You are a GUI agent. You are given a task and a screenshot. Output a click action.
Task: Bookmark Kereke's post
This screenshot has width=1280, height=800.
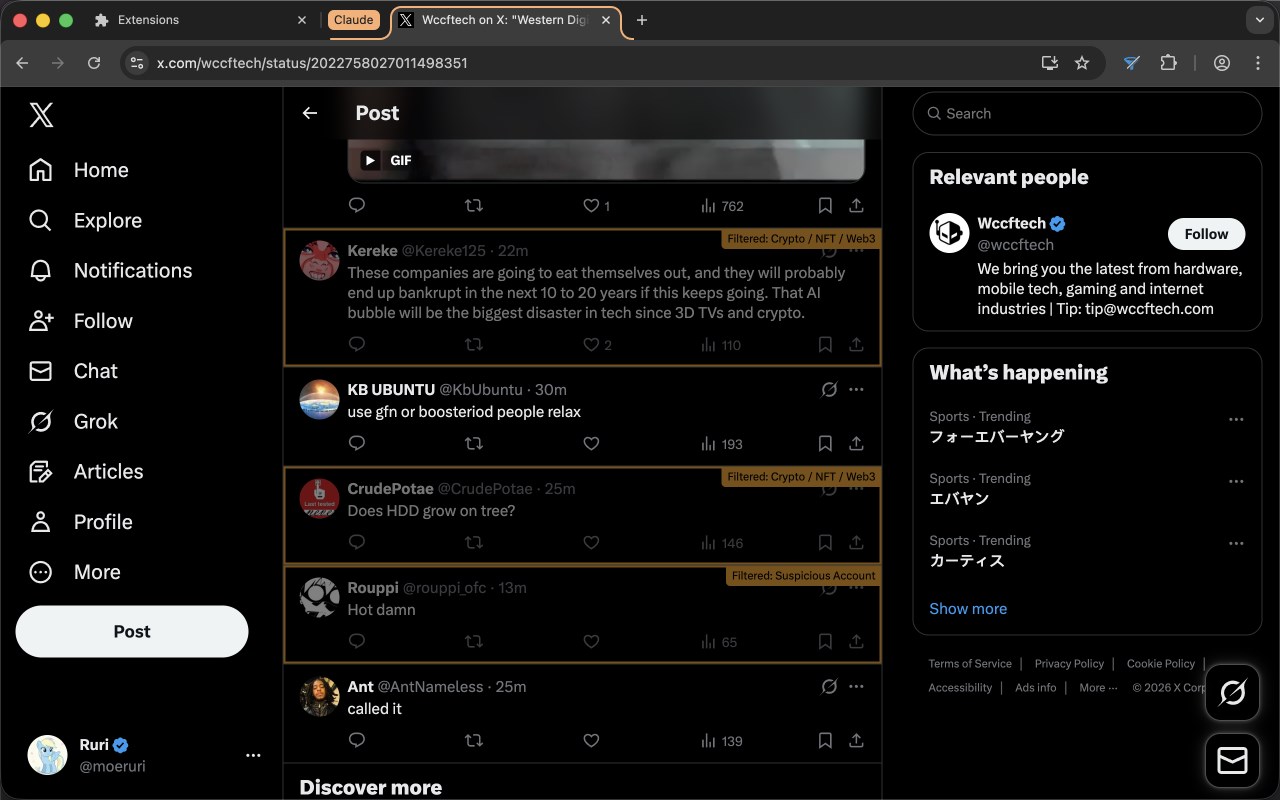click(x=825, y=344)
